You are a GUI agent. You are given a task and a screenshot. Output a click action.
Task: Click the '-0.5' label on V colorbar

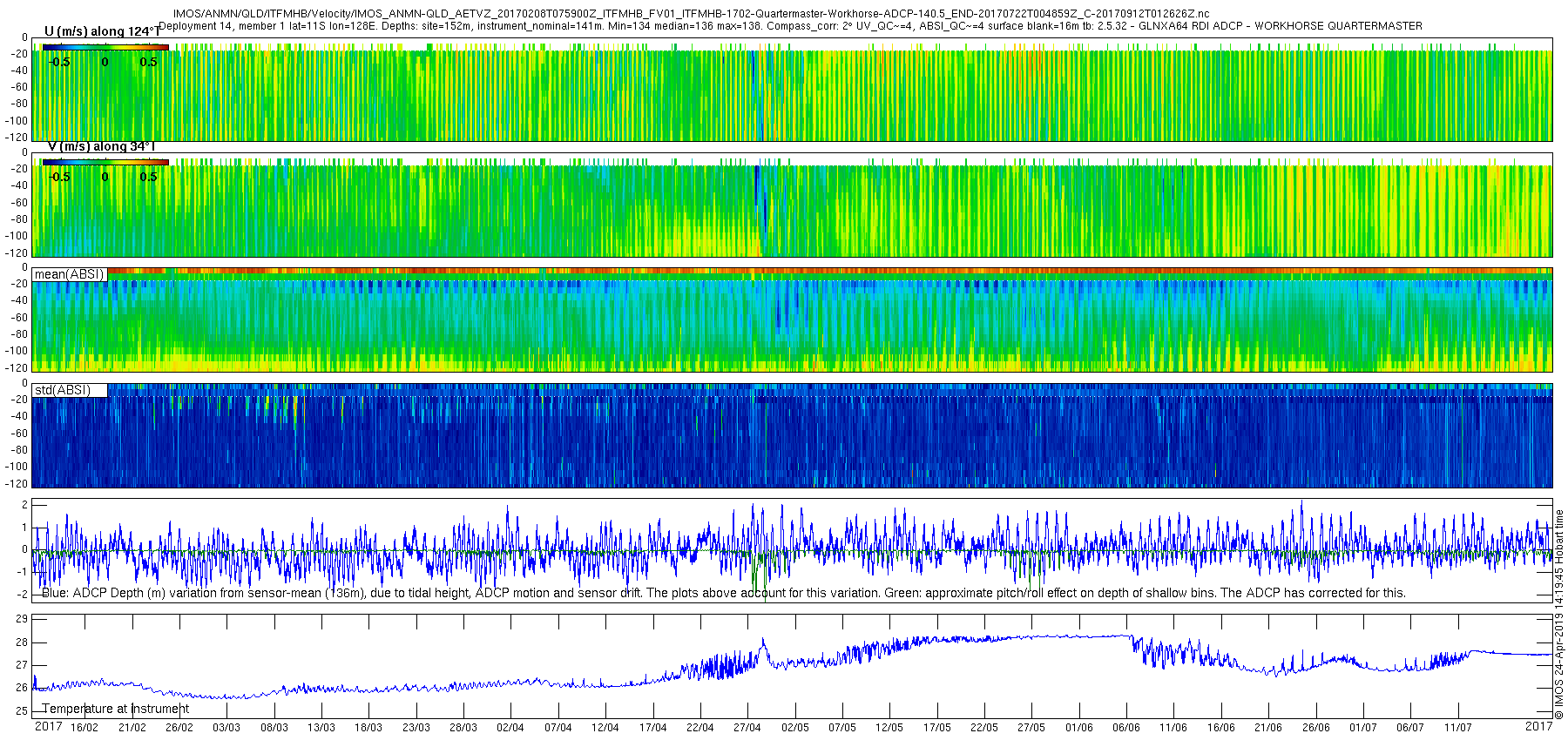coord(59,177)
